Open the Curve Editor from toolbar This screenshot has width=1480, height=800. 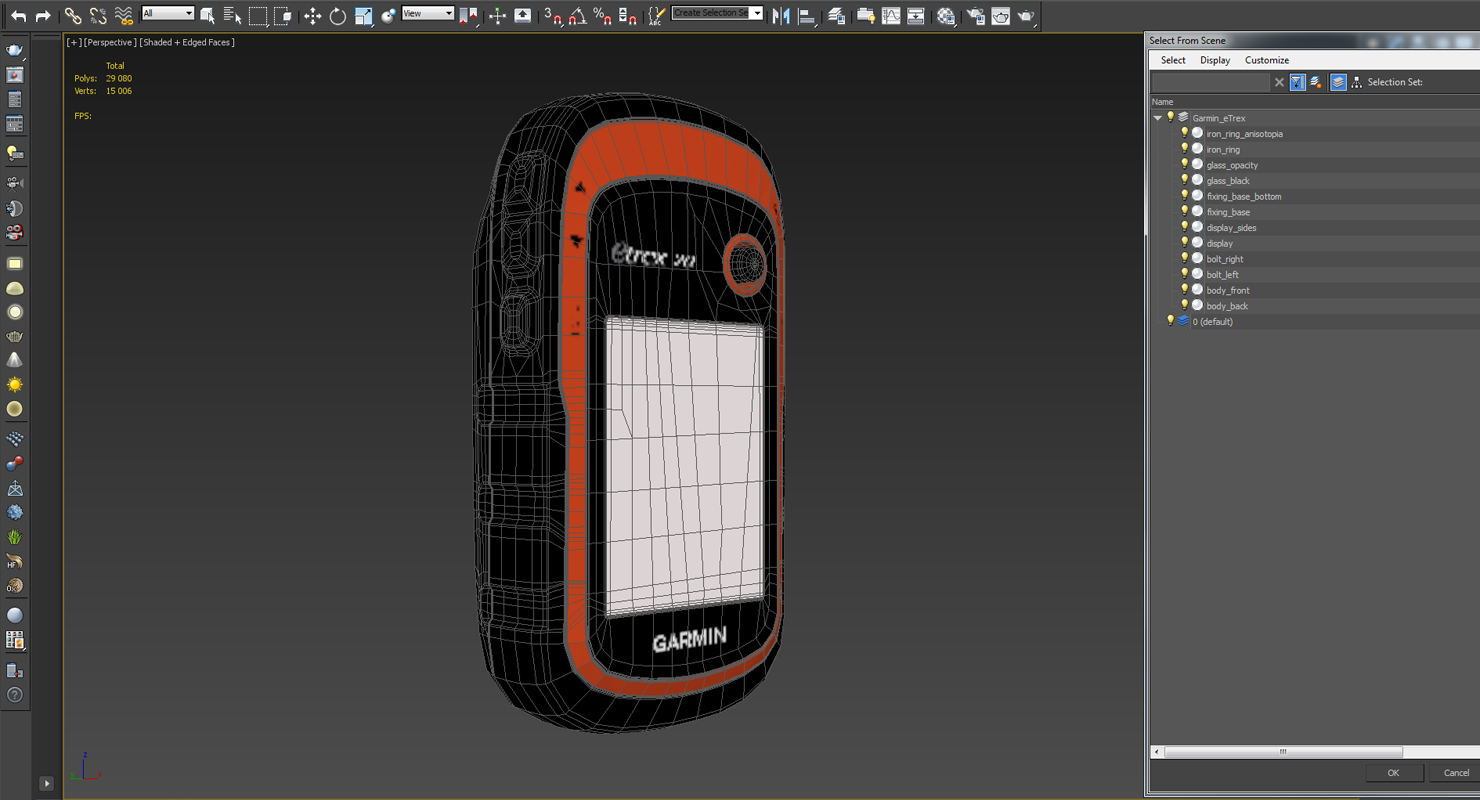pos(891,16)
